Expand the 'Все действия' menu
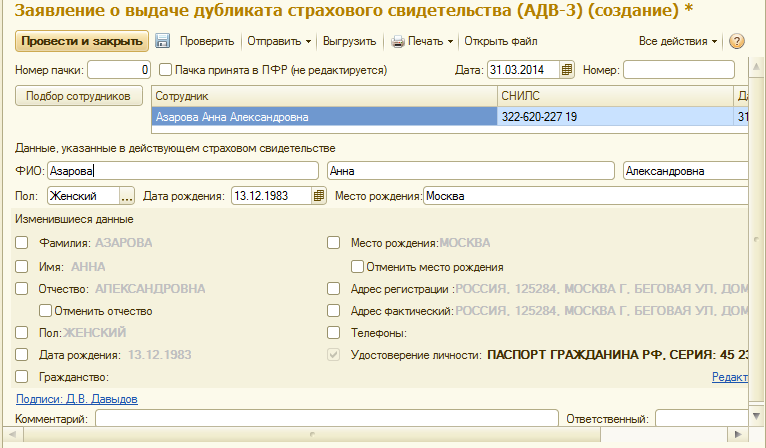 click(678, 41)
